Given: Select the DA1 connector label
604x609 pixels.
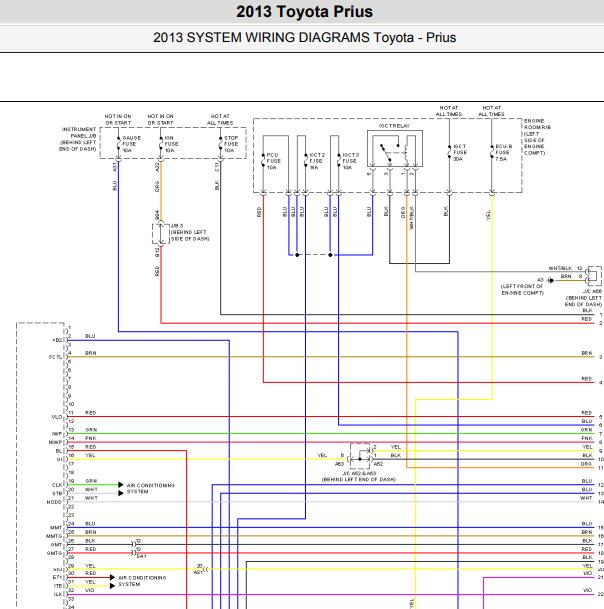Looking at the screenshot, I should pos(141,556).
